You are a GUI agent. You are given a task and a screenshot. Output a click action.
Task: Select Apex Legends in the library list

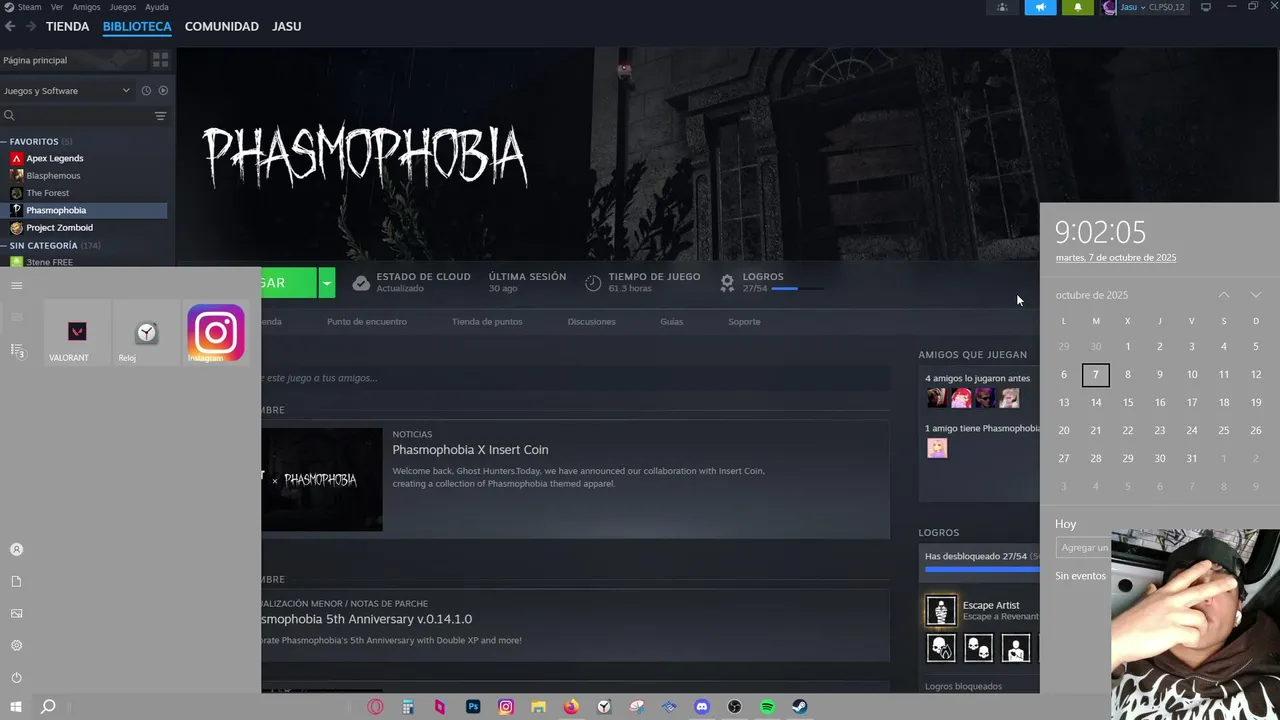pos(55,158)
